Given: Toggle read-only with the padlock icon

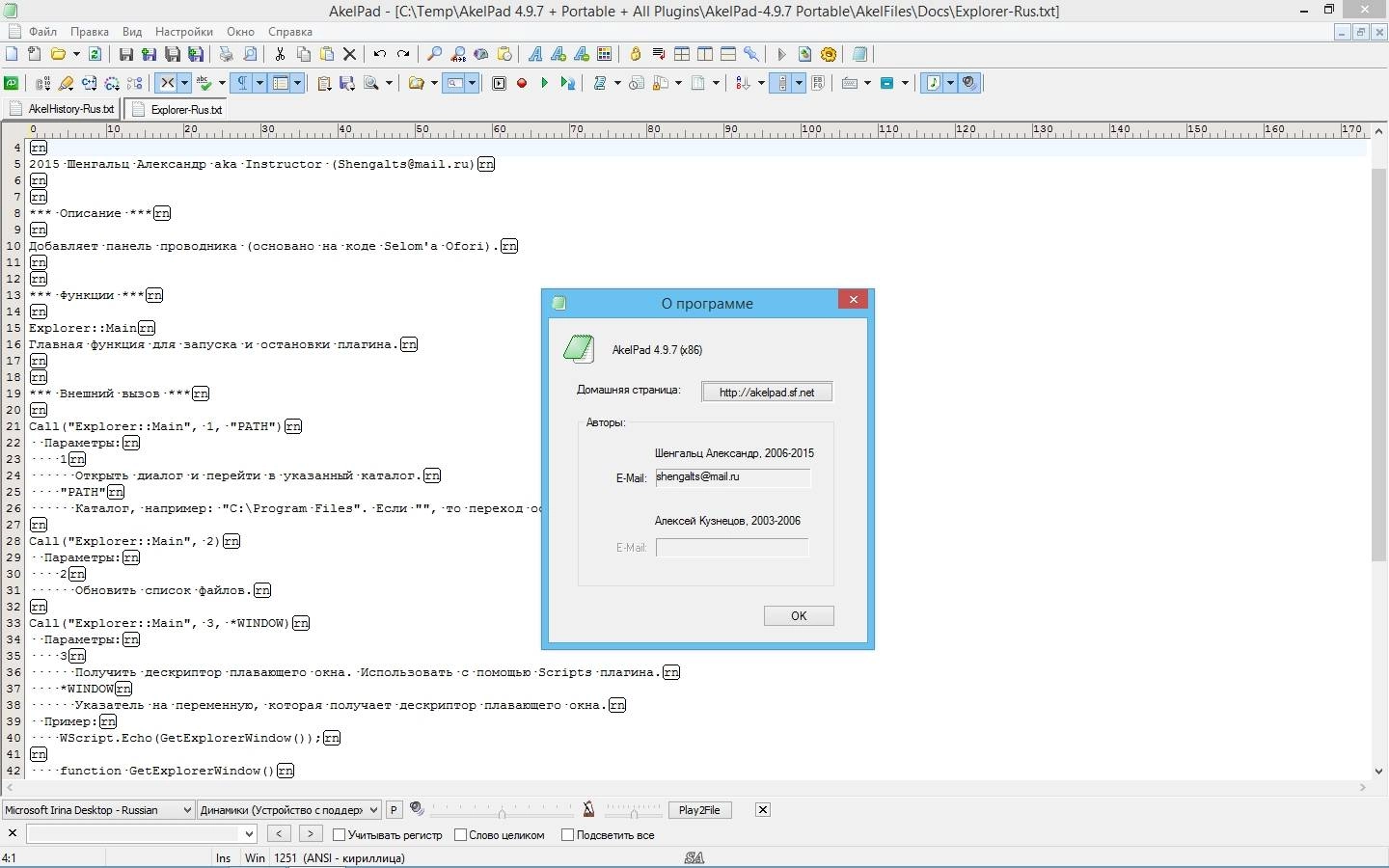Looking at the screenshot, I should pos(635,54).
